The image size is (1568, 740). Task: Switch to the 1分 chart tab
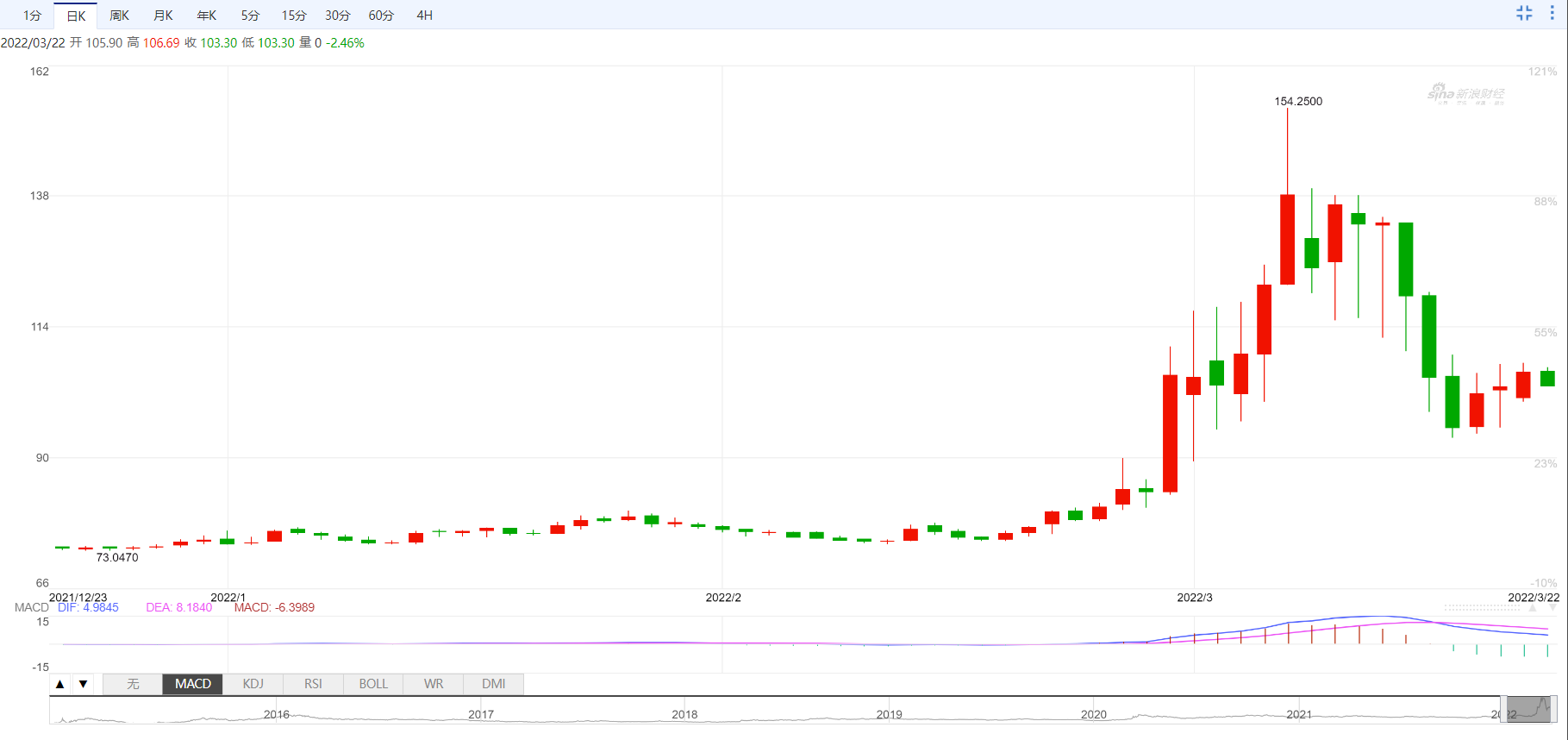(32, 16)
